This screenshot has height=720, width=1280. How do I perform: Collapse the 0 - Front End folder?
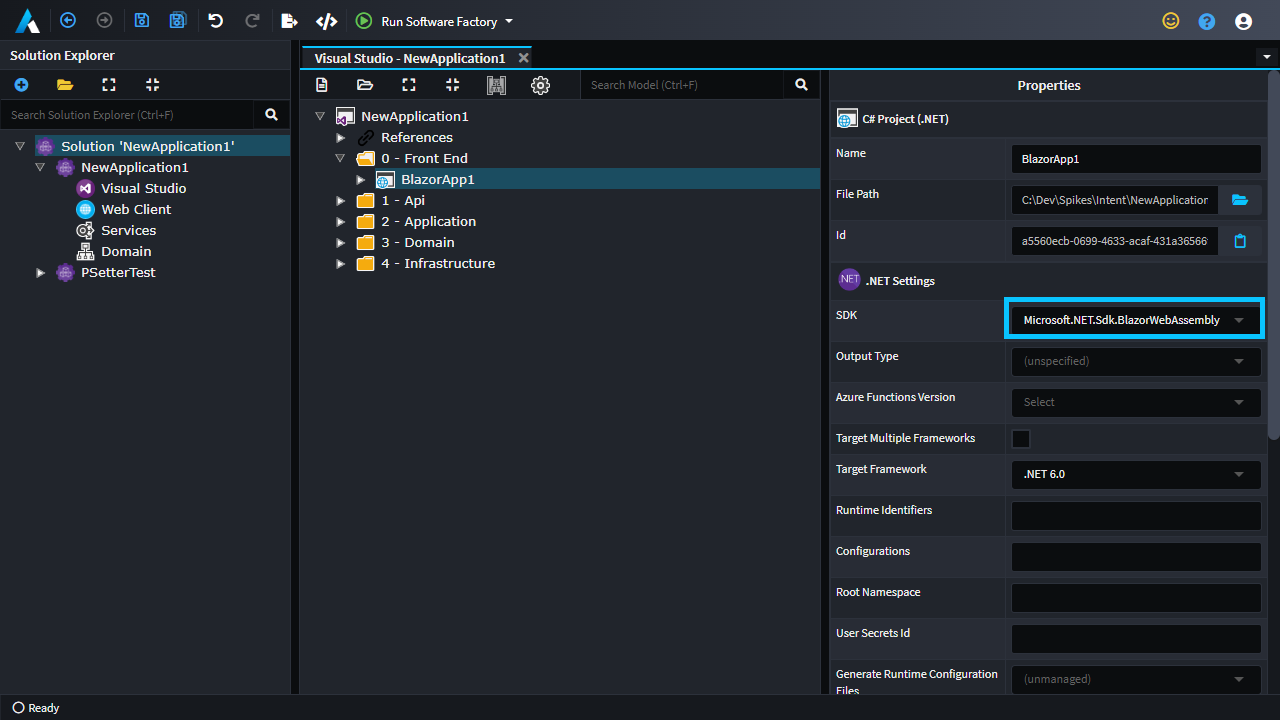[340, 158]
